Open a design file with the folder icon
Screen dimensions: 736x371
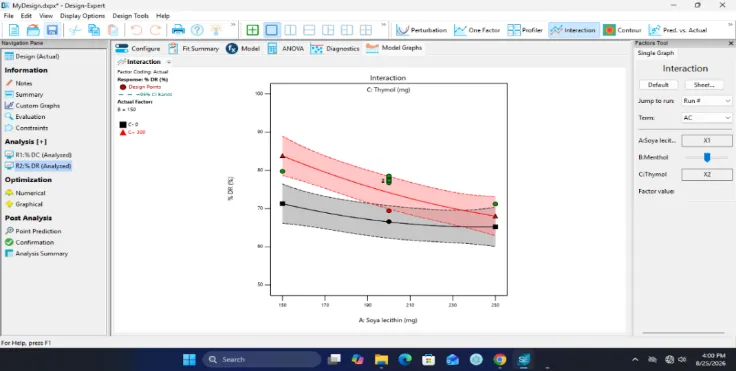[x=33, y=30]
